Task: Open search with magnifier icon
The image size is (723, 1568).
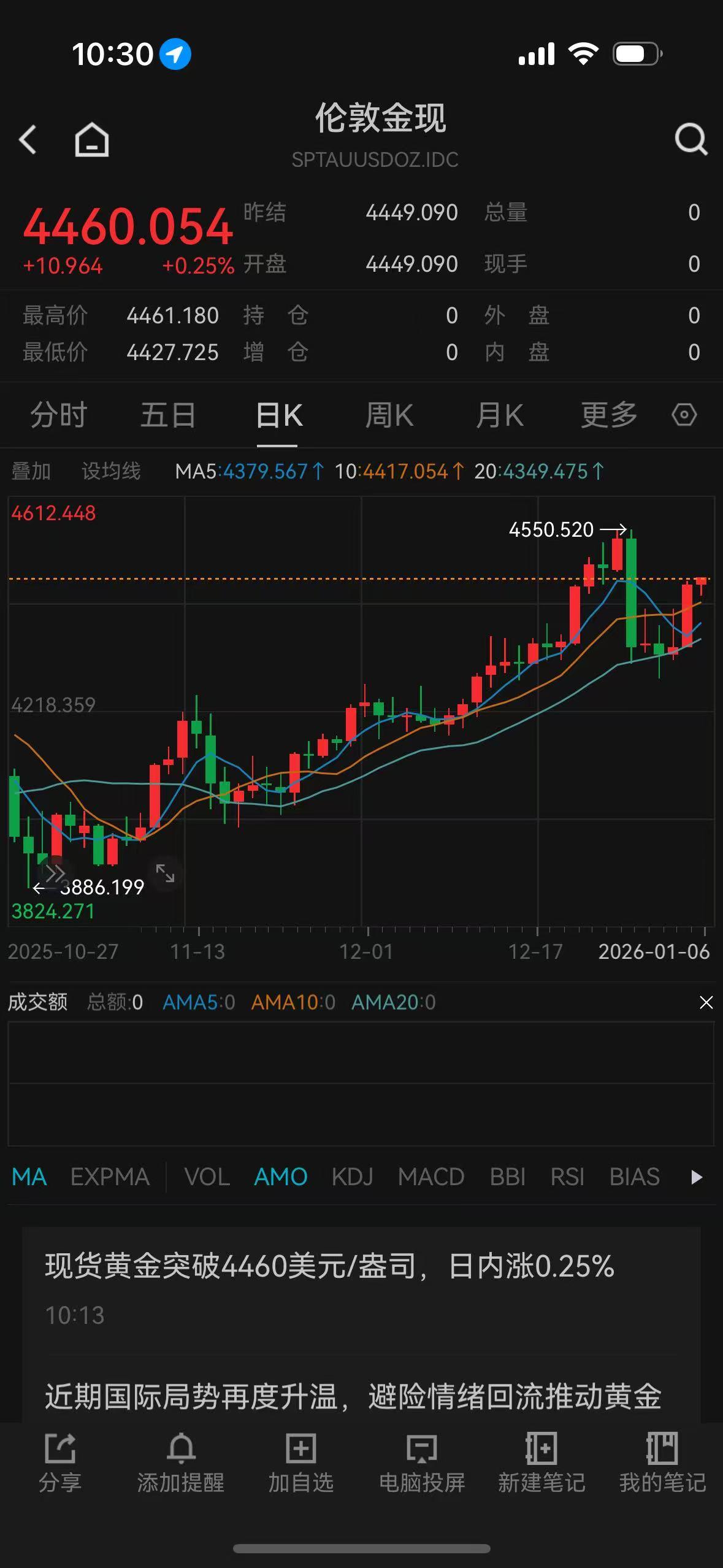Action: pos(690,140)
